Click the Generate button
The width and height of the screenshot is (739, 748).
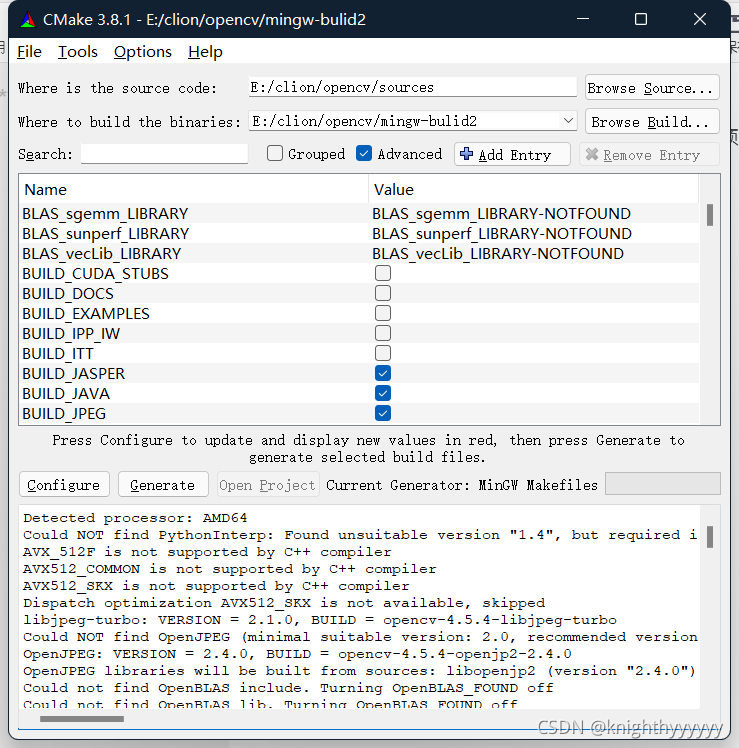click(163, 485)
